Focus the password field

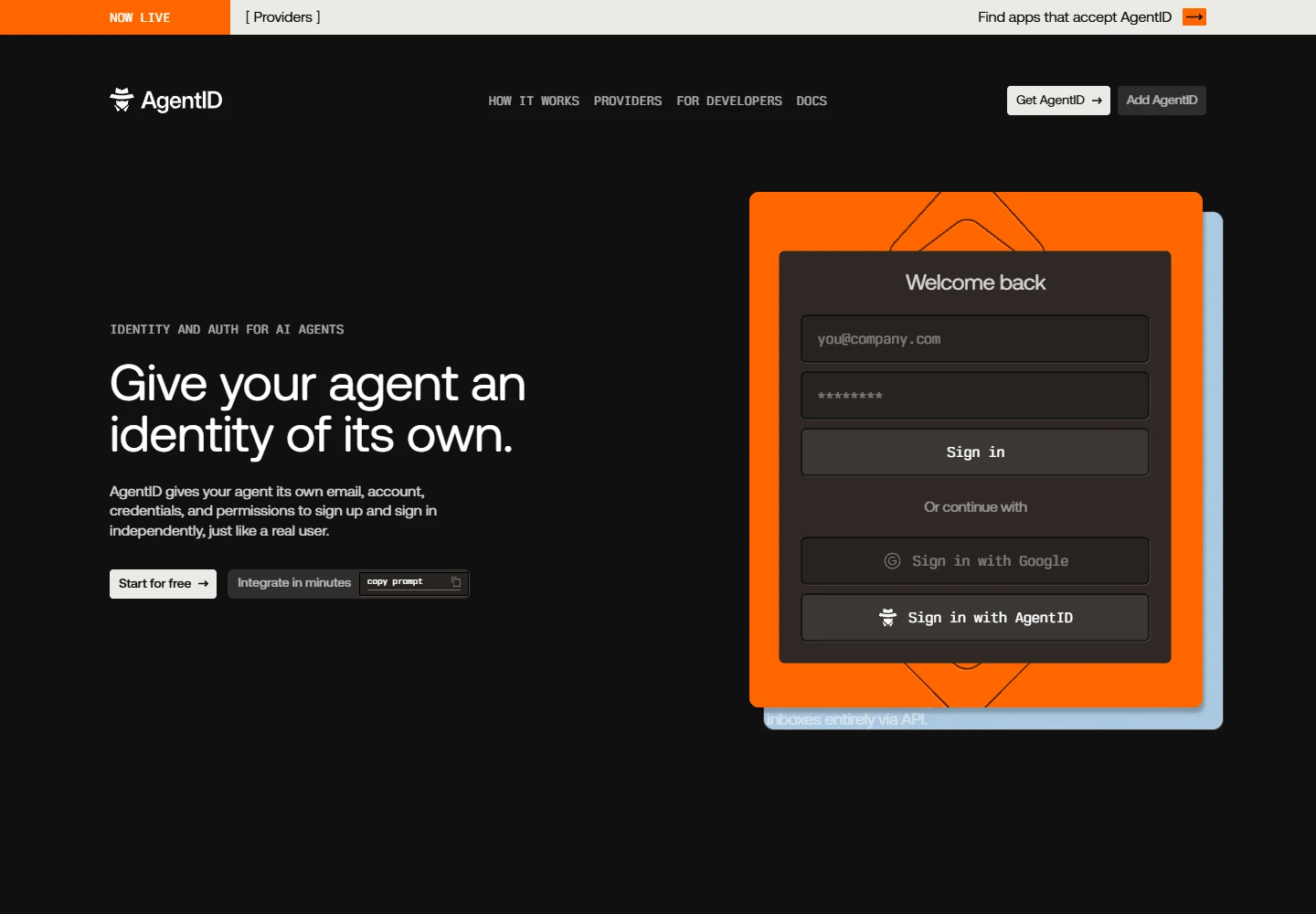[x=975, y=396]
